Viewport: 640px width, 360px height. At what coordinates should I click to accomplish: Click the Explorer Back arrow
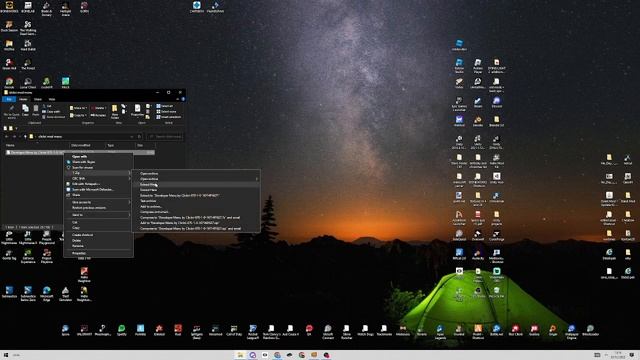7,136
